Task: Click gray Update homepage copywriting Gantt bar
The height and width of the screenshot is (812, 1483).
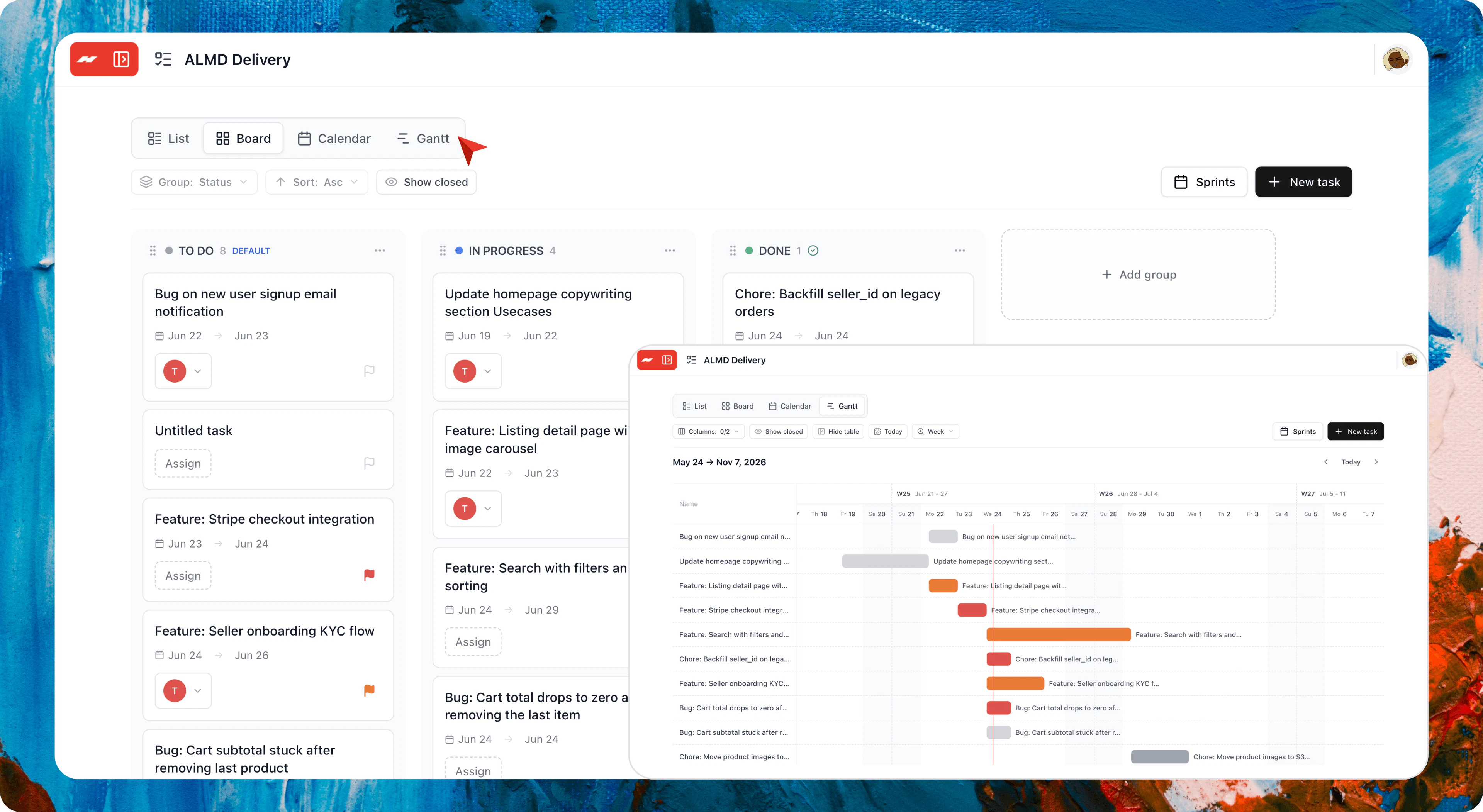Action: click(886, 561)
